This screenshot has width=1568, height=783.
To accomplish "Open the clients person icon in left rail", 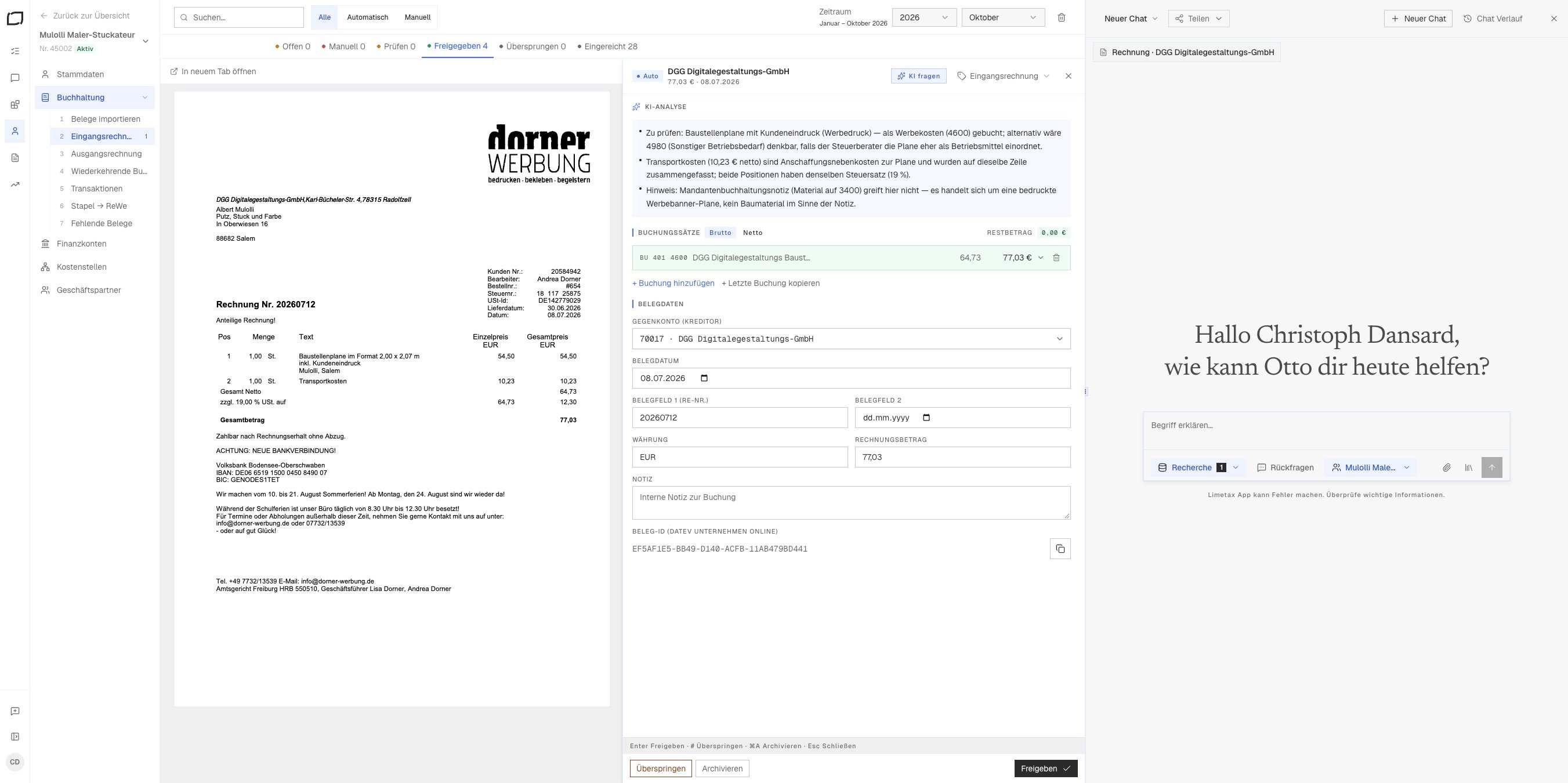I will pos(15,131).
